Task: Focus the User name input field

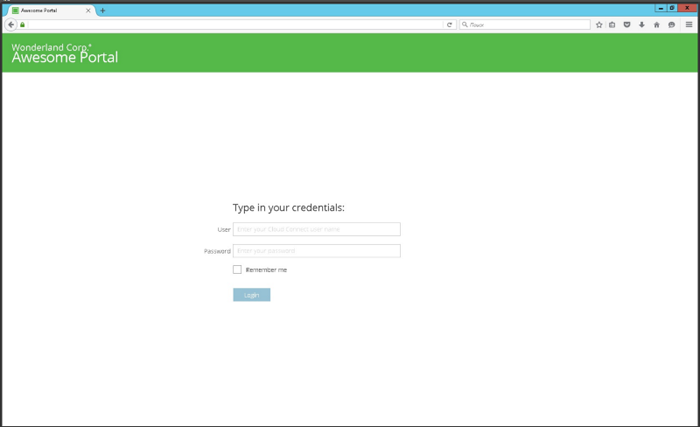Action: coord(317,229)
